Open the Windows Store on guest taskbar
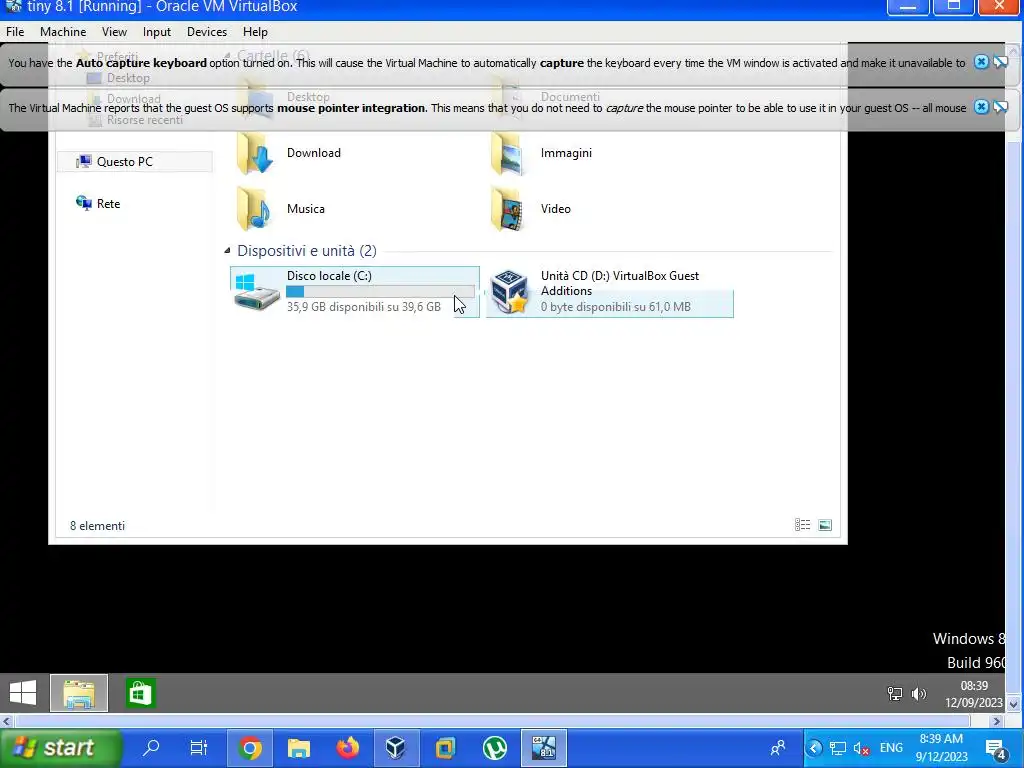Image resolution: width=1024 pixels, height=768 pixels. [x=140, y=693]
